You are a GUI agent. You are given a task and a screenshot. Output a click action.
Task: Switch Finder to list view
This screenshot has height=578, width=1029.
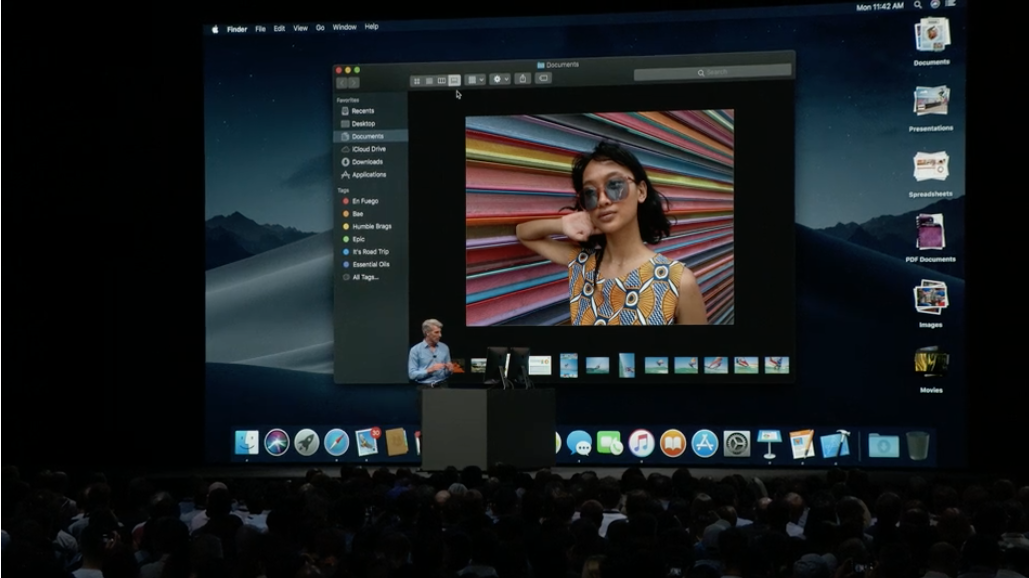[x=429, y=81]
